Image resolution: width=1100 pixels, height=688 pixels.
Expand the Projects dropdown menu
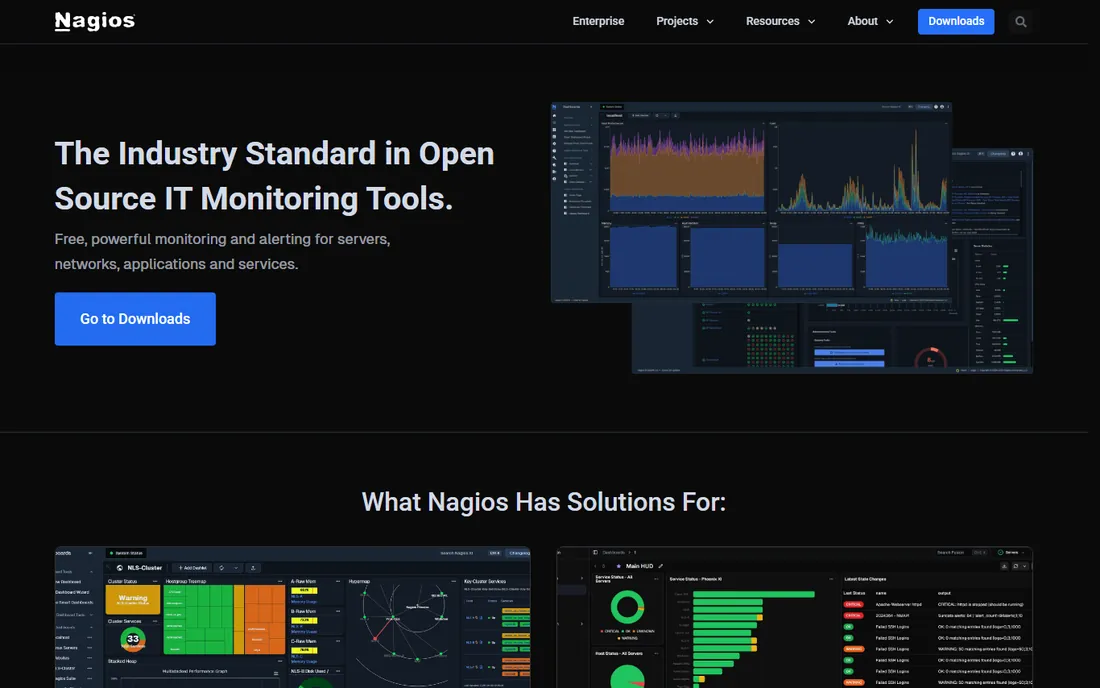point(685,21)
